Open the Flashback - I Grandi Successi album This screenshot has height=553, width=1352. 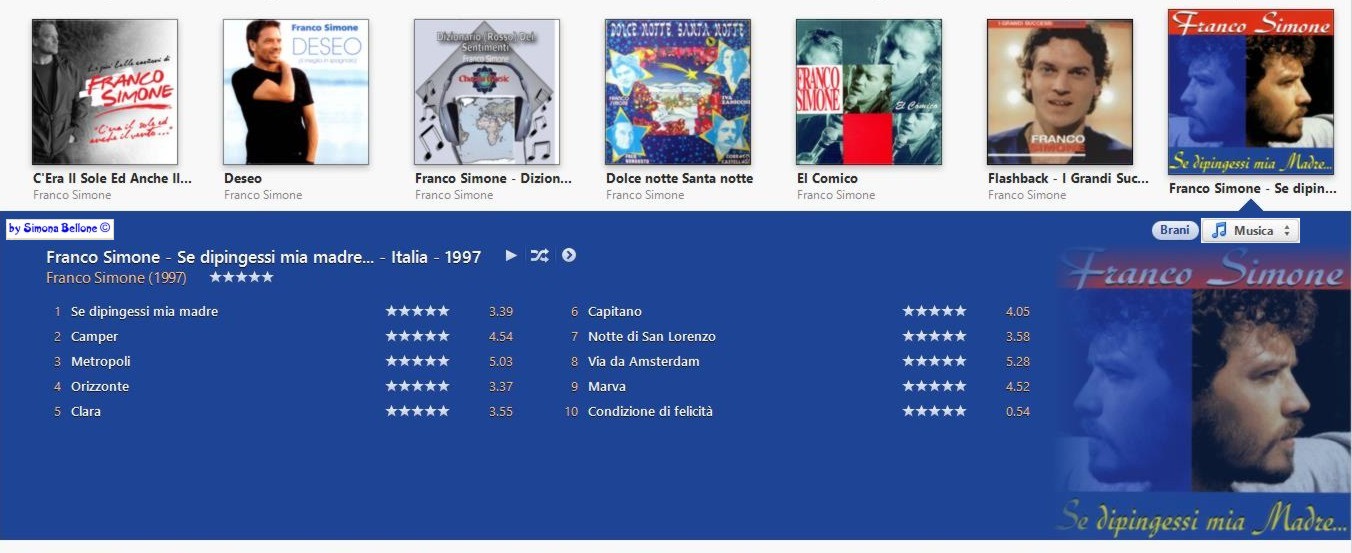pyautogui.click(x=1060, y=92)
